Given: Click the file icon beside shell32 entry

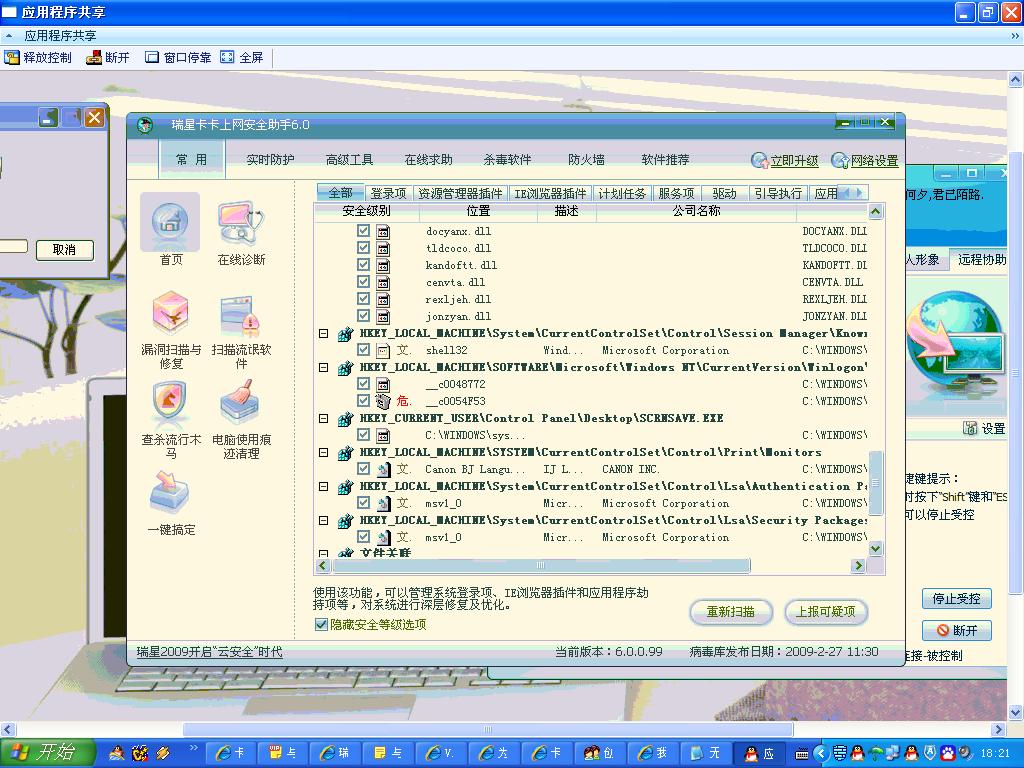Looking at the screenshot, I should click(x=383, y=350).
